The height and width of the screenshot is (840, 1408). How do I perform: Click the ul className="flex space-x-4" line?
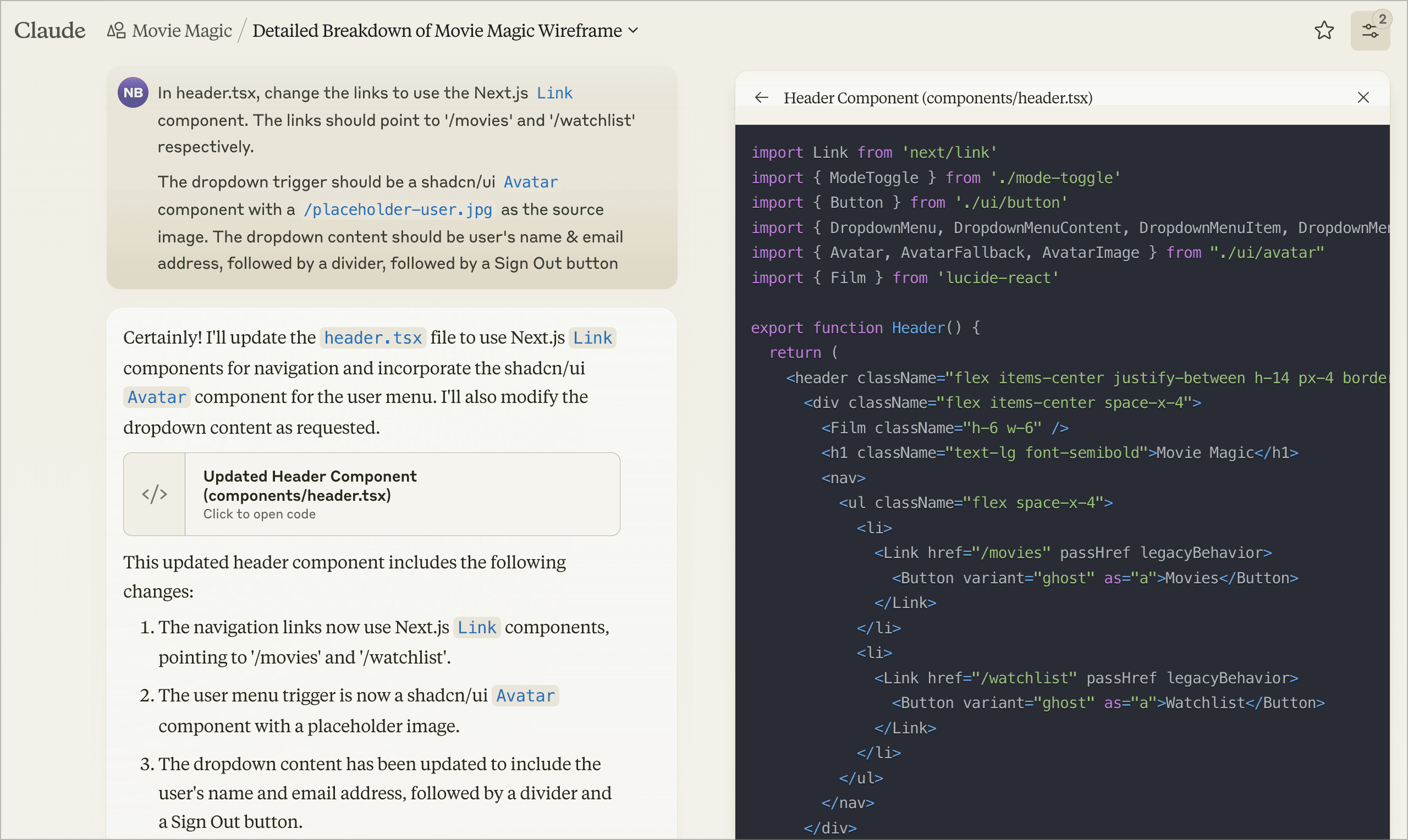click(x=976, y=502)
